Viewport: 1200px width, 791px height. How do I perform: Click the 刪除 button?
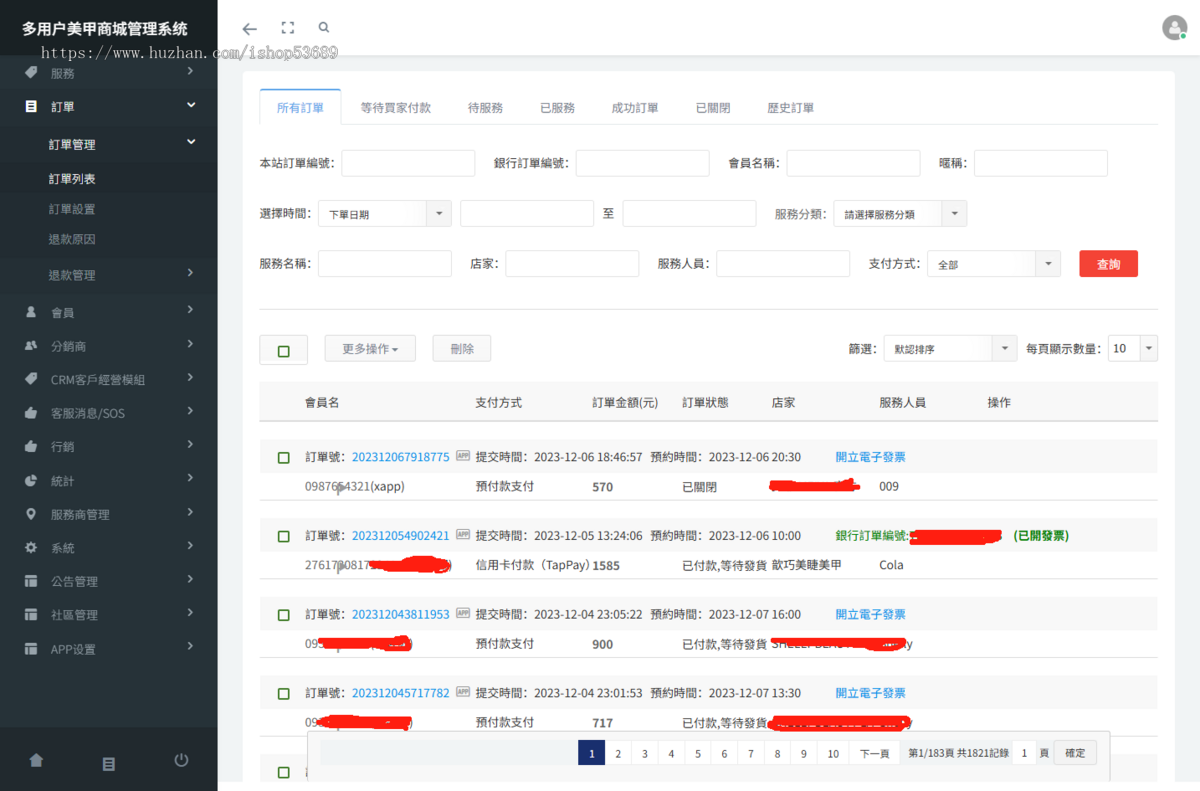point(462,348)
